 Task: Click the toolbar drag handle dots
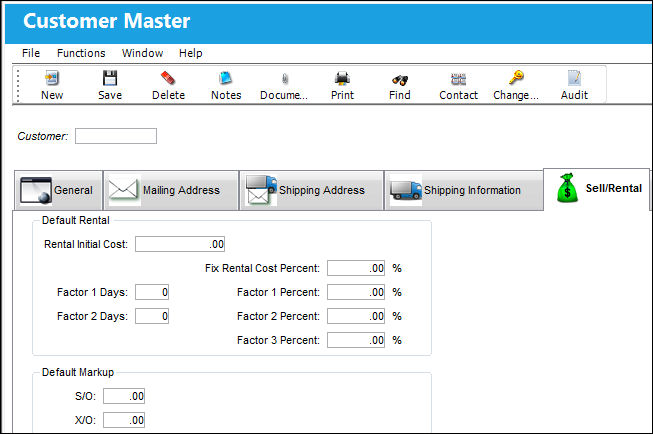coord(18,85)
